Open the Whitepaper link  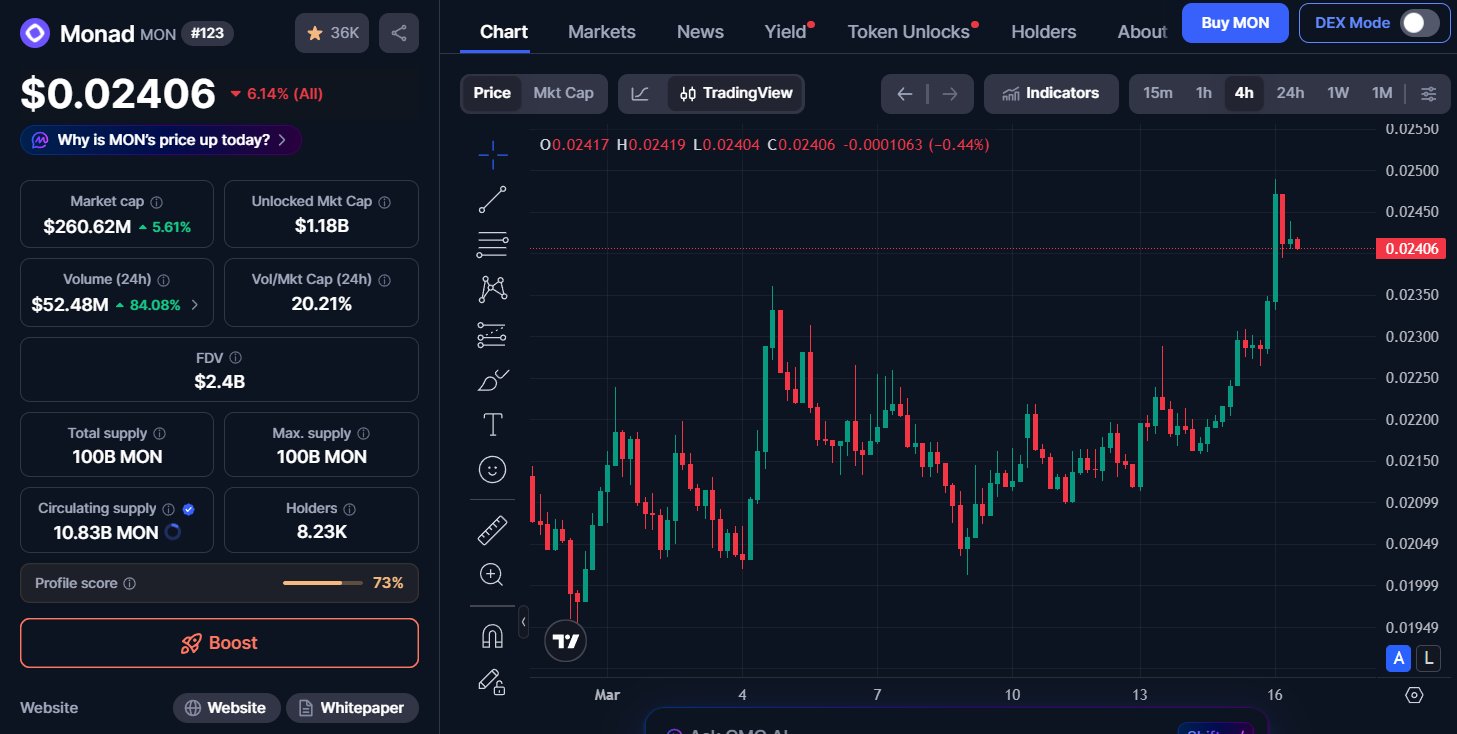pyautogui.click(x=352, y=708)
